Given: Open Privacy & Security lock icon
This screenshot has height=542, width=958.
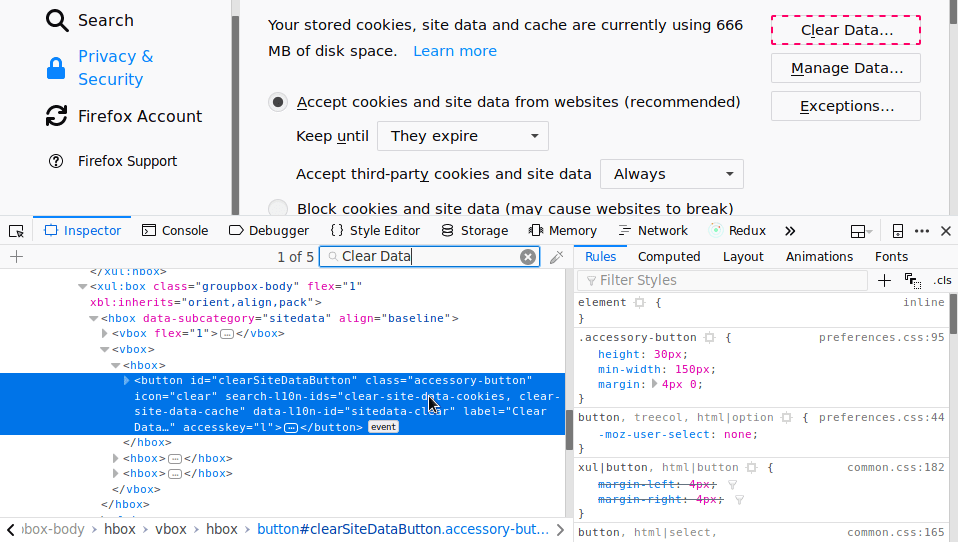Looking at the screenshot, I should click(x=56, y=68).
